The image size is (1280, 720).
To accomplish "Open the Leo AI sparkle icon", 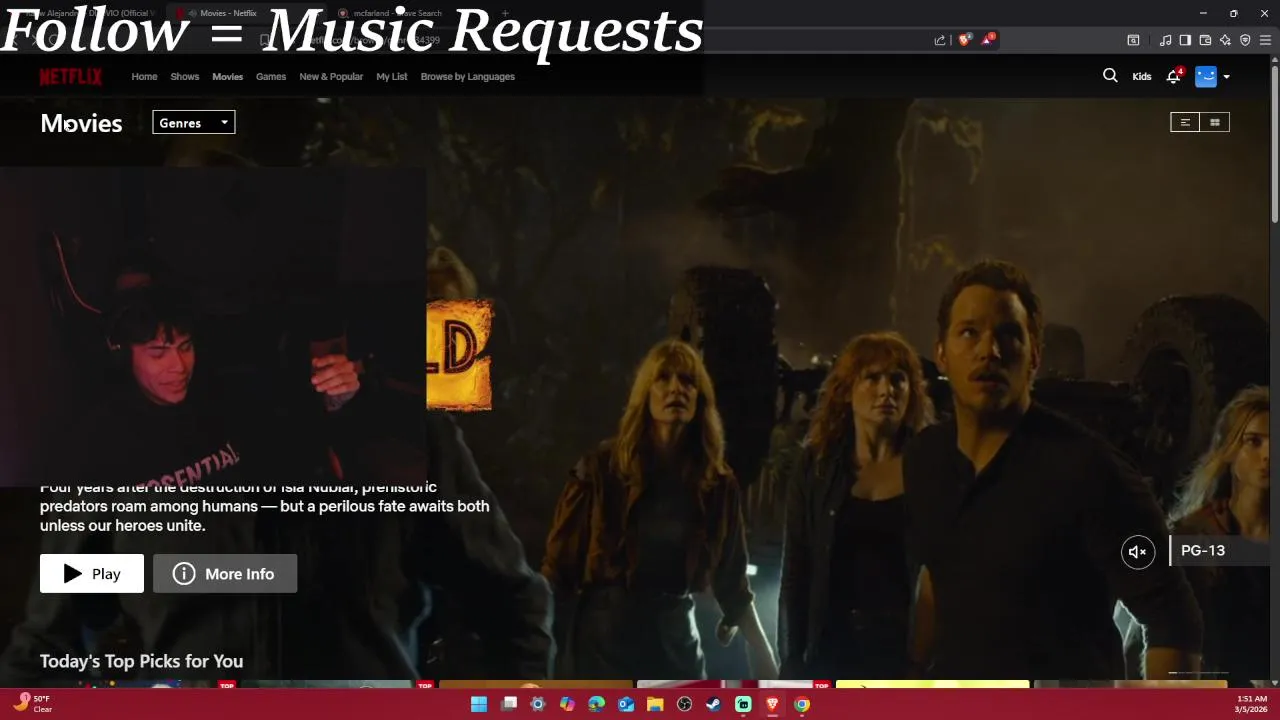I will point(1225,40).
